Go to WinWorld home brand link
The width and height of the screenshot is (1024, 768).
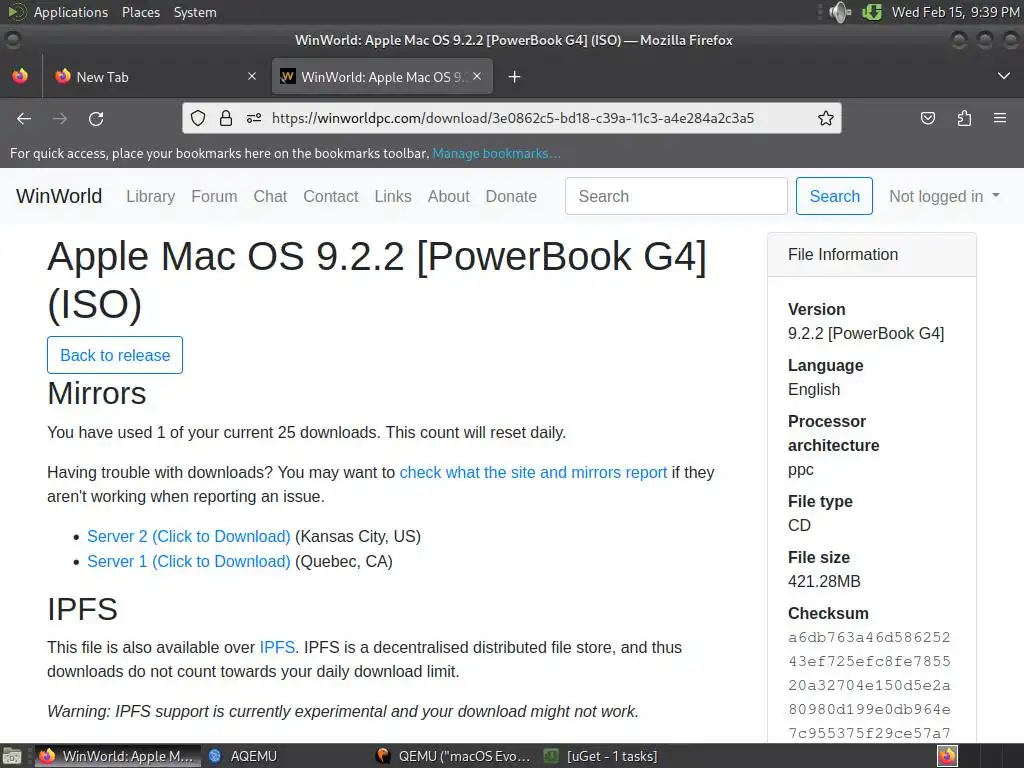coord(59,196)
